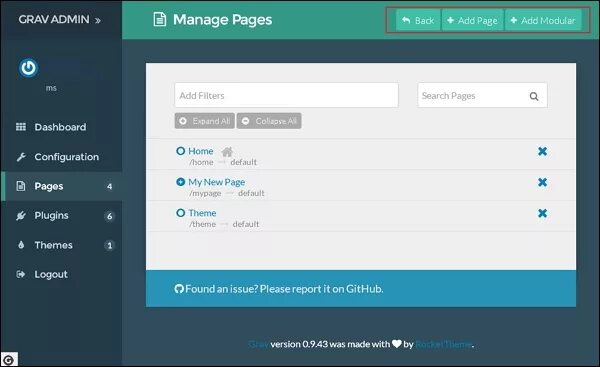Toggle the circle icon beside Theme
This screenshot has height=367, width=600.
(x=181, y=213)
